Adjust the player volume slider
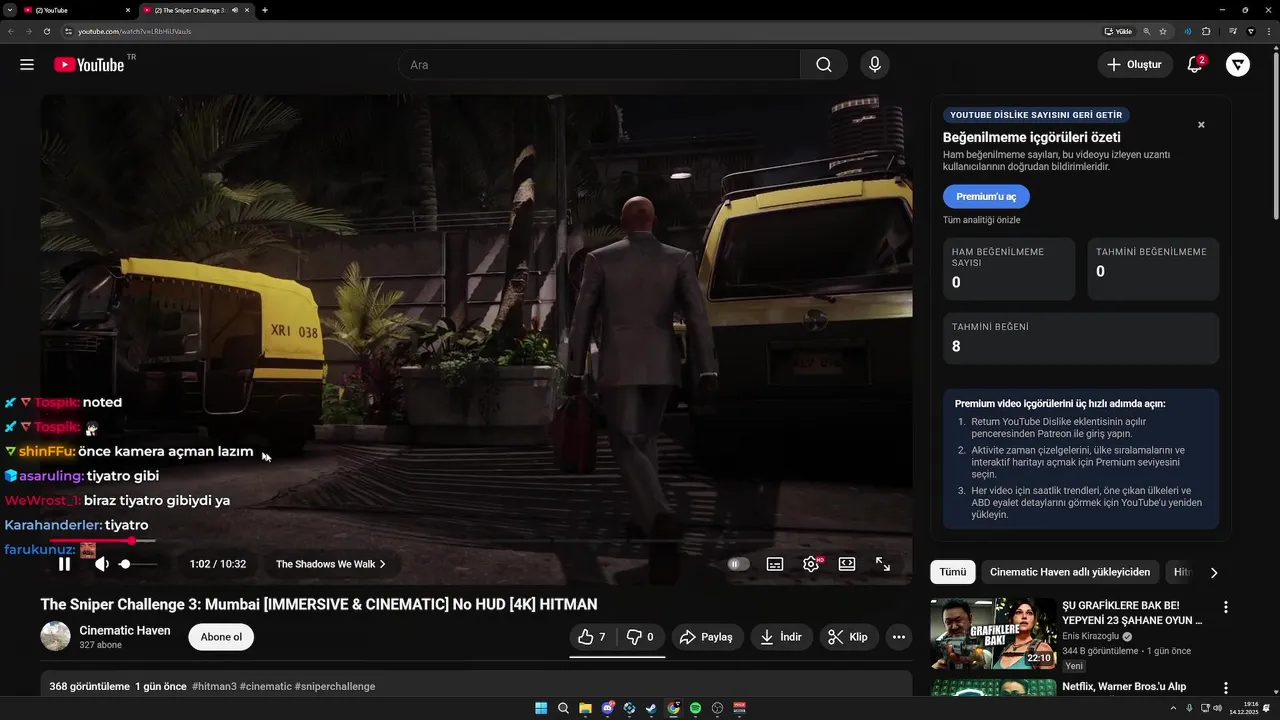The width and height of the screenshot is (1280, 720). [x=138, y=564]
